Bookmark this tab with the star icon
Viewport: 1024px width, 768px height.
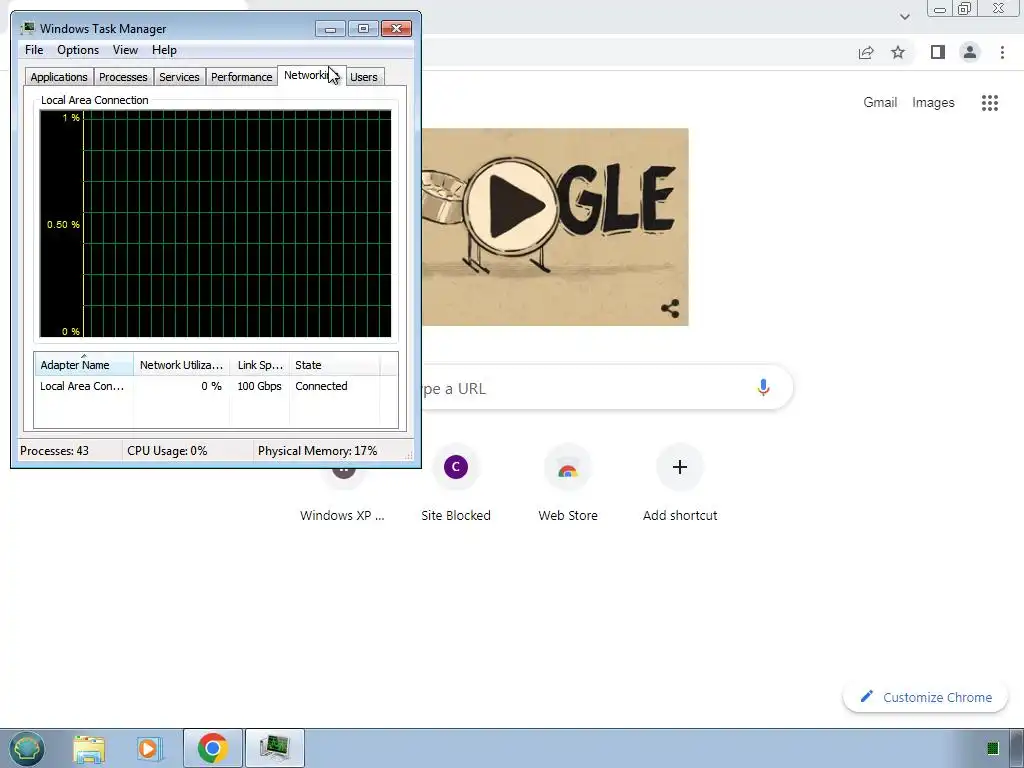898,52
